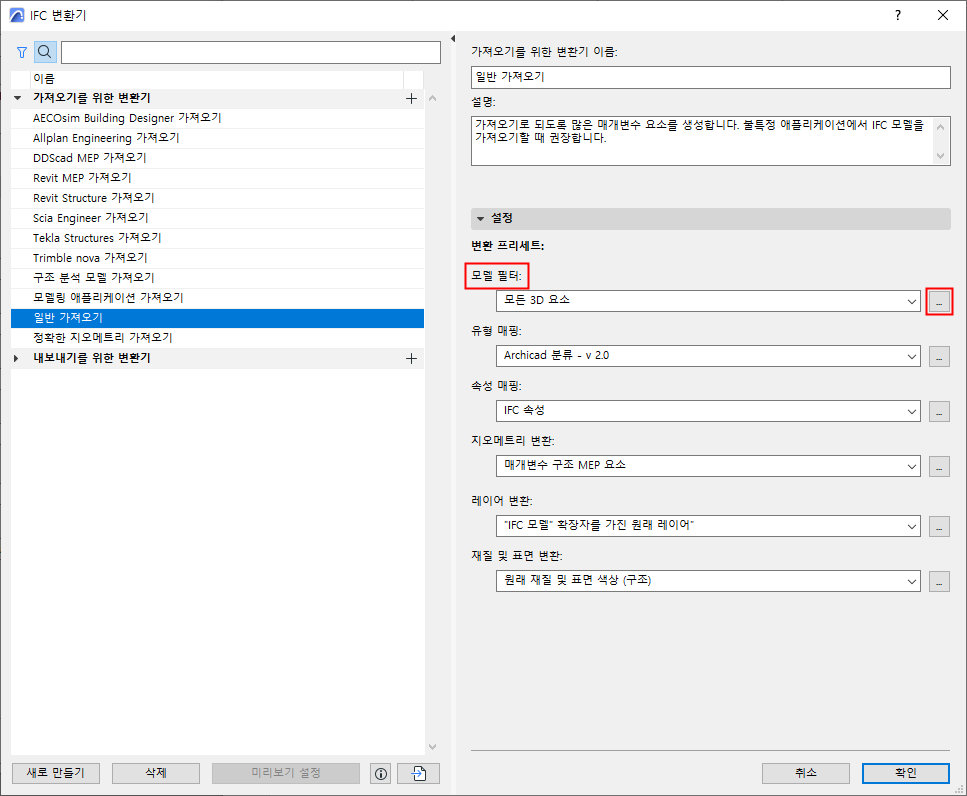This screenshot has width=967, height=796.
Task: Select 구조 분석 모델 가져오기
Action: 218,278
